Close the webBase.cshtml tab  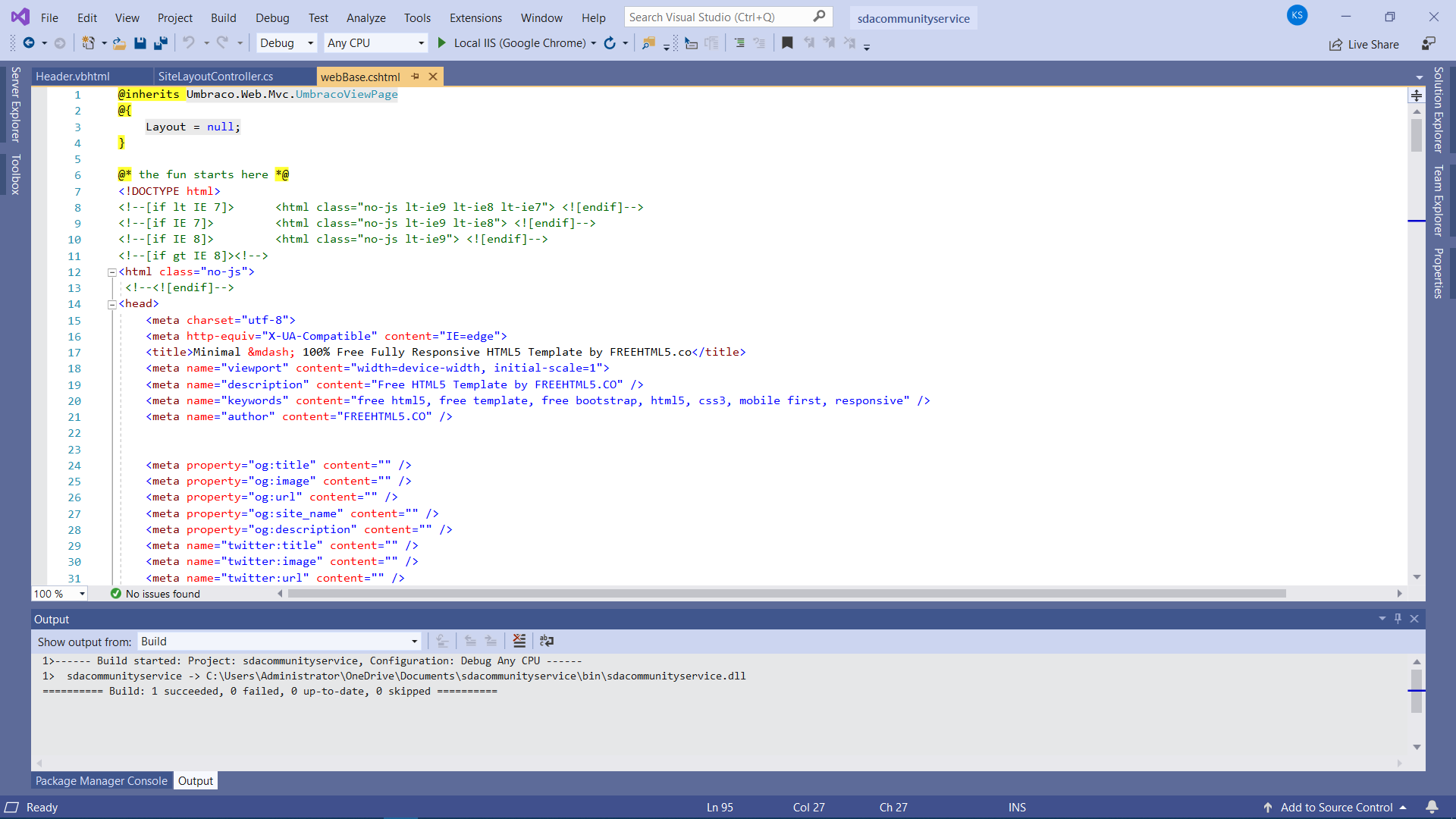coord(433,77)
